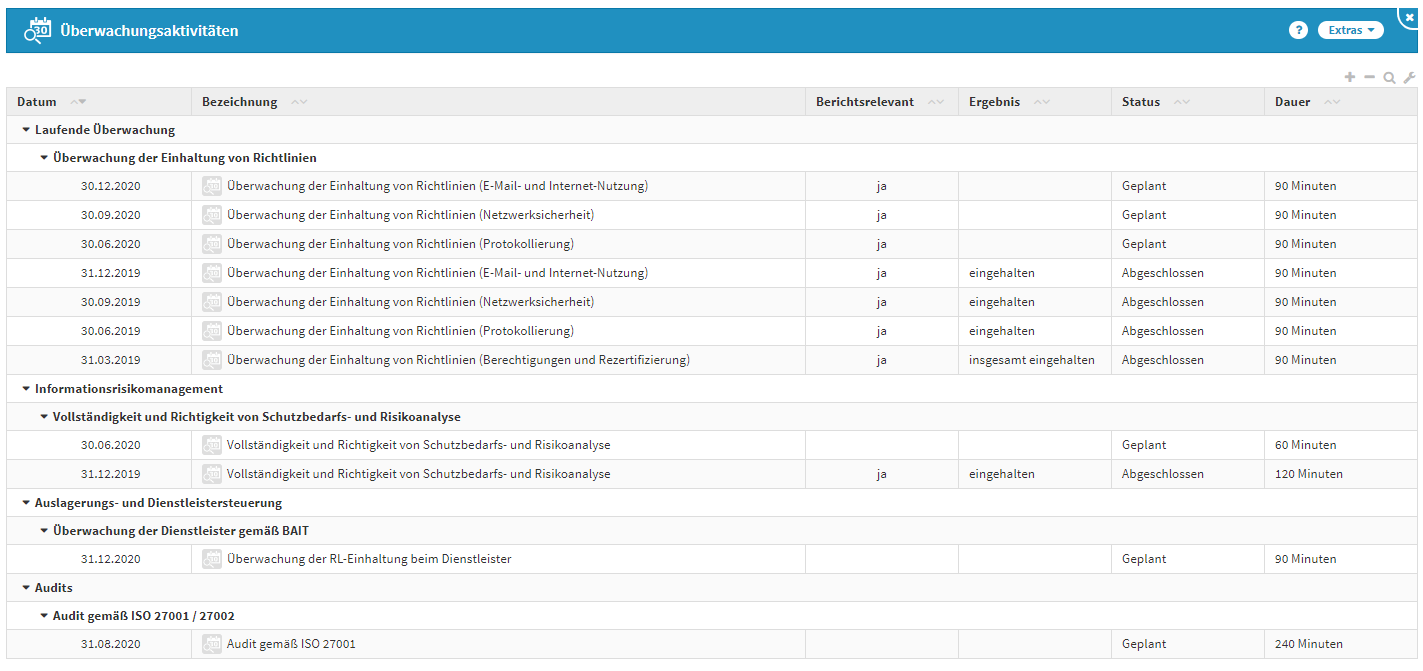Screen dimensions: 1423x671
Task: Open 30.12.2020 E-Mail- und Internet-Nutzung entry
Action: (437, 186)
